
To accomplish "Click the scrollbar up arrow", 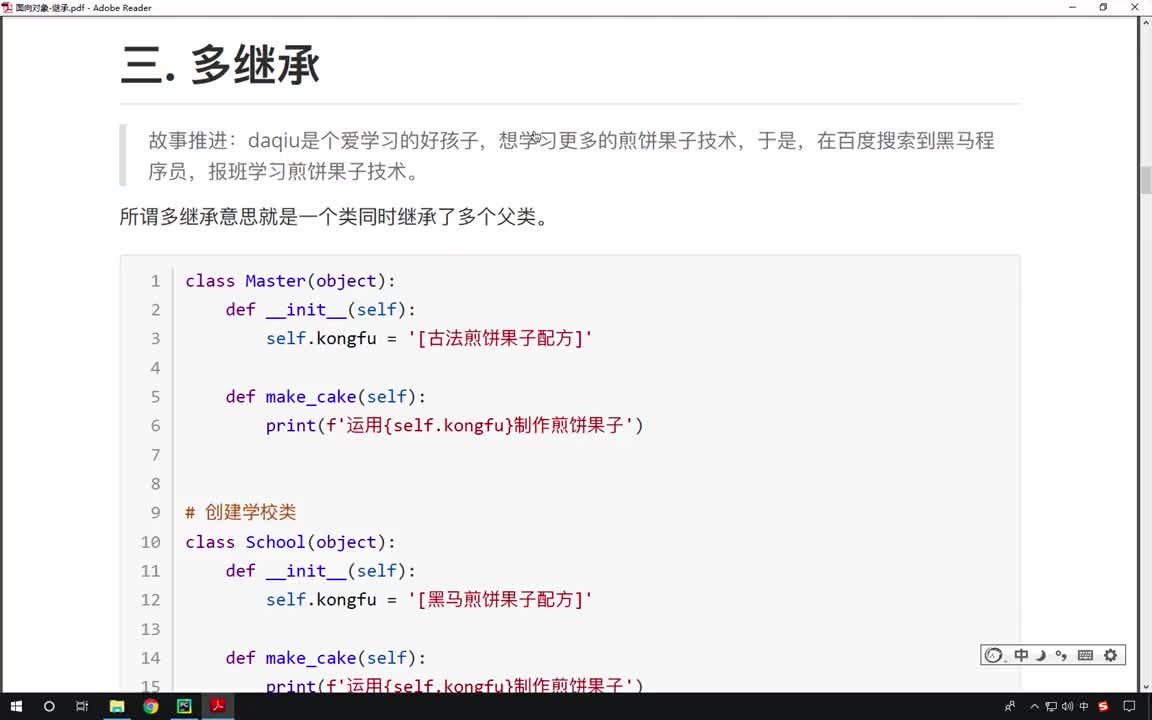I will 1145,22.
